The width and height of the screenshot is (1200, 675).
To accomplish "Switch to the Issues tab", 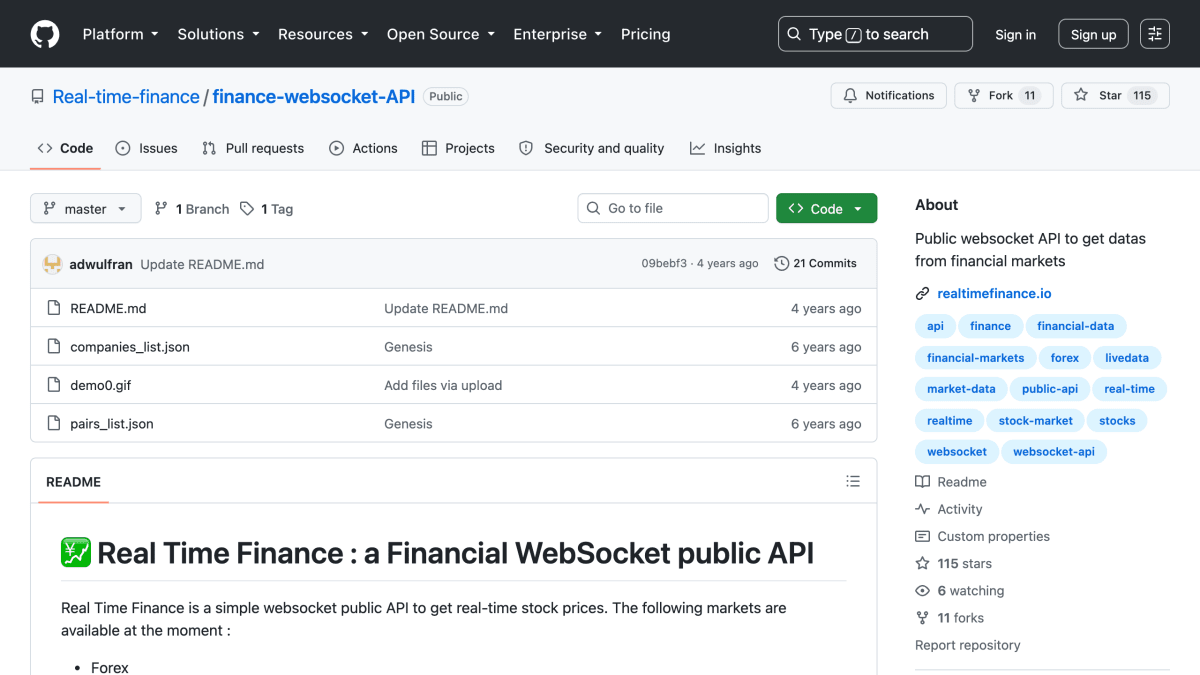I will (x=146, y=148).
